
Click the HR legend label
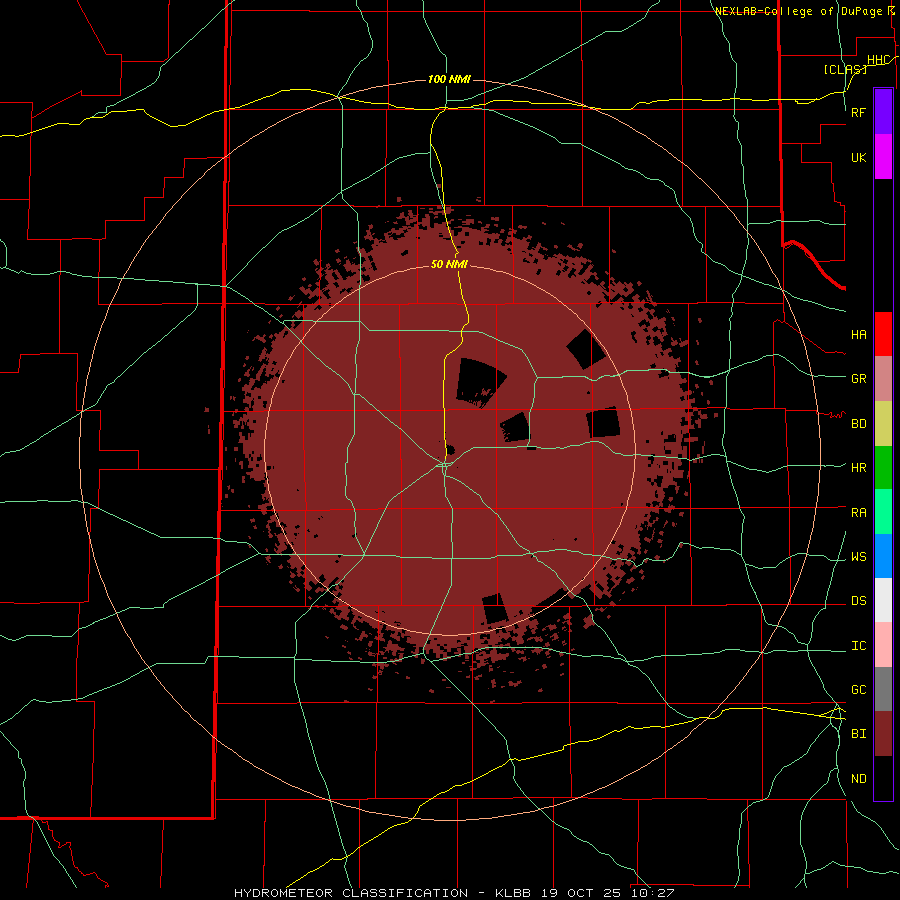point(858,468)
